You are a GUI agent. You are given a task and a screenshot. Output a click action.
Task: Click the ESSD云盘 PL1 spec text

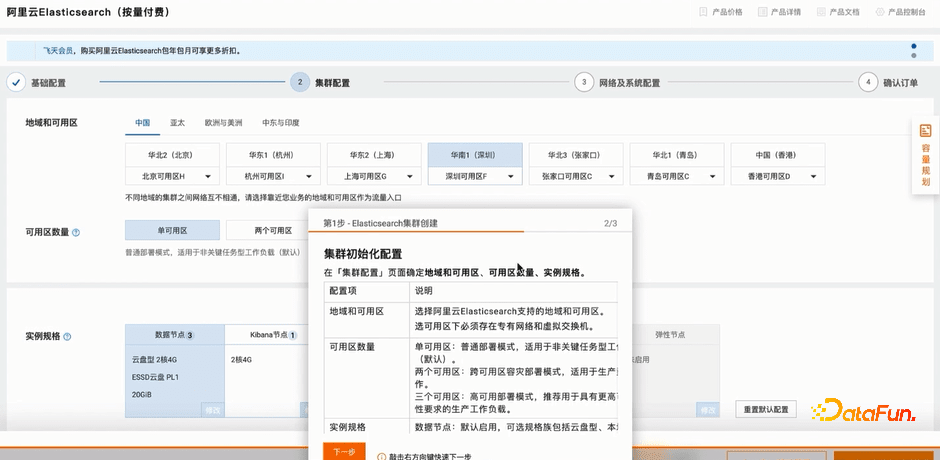tap(155, 377)
